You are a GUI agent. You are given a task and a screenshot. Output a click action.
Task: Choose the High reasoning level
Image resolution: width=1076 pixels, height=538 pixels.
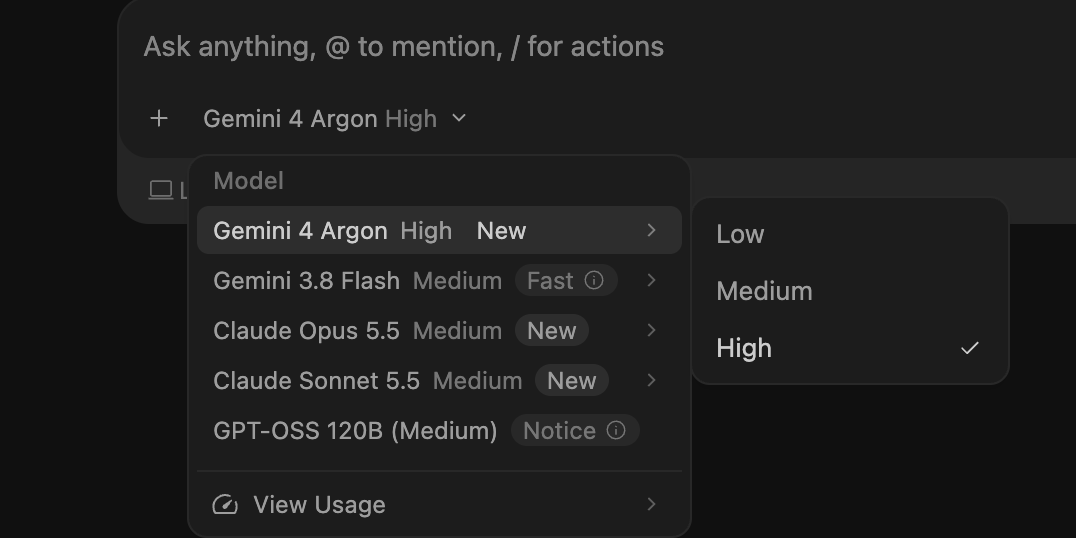[x=850, y=348]
